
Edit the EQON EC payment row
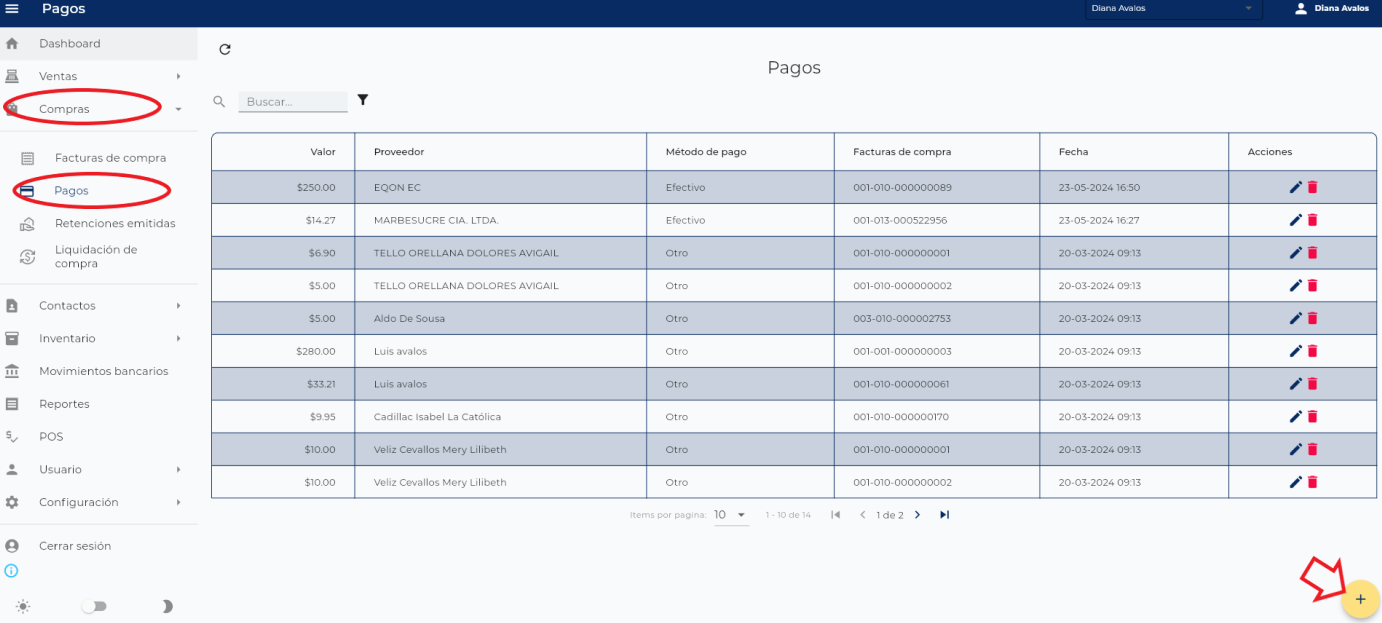[1296, 187]
